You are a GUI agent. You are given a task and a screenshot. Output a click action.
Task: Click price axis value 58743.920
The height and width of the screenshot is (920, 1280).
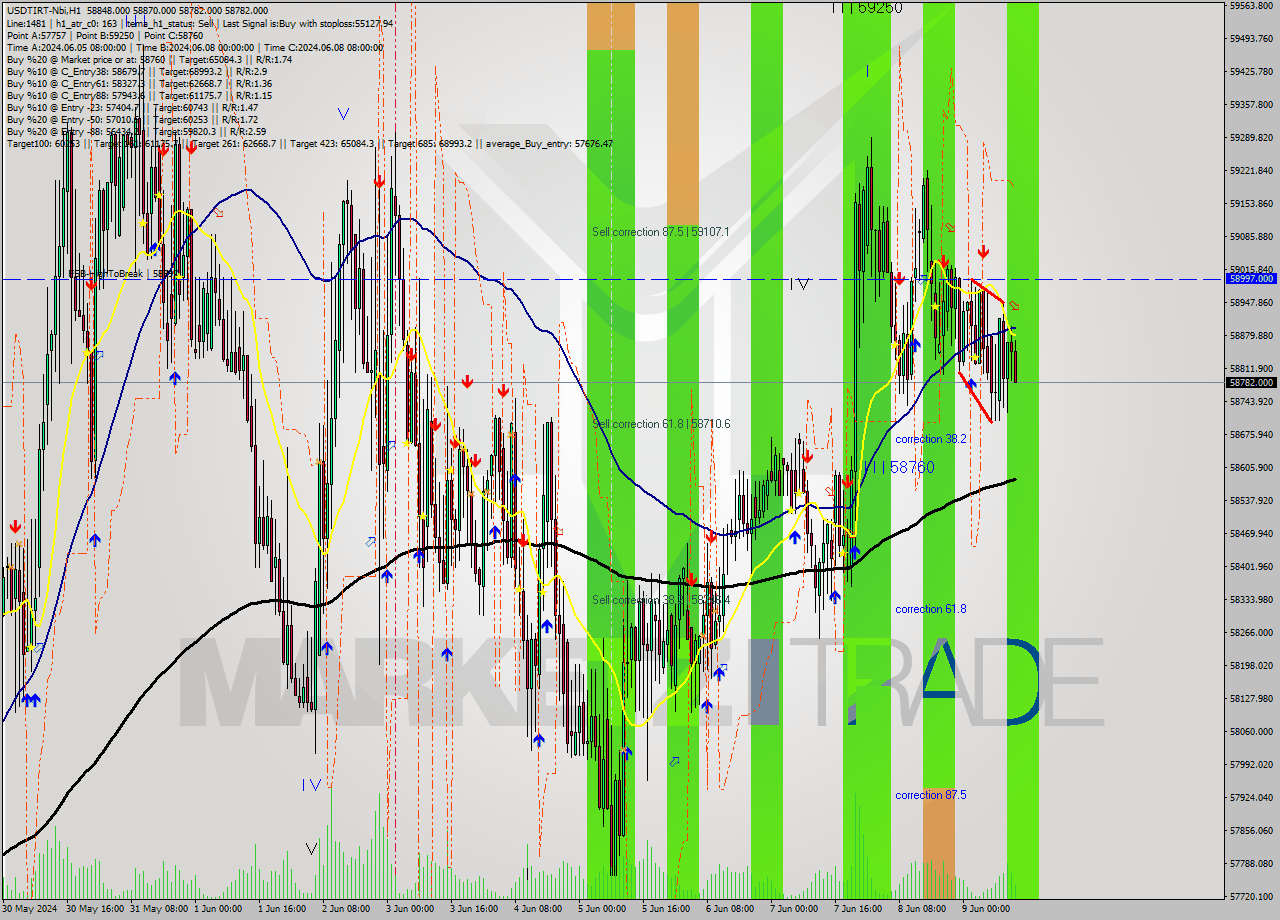1251,401
